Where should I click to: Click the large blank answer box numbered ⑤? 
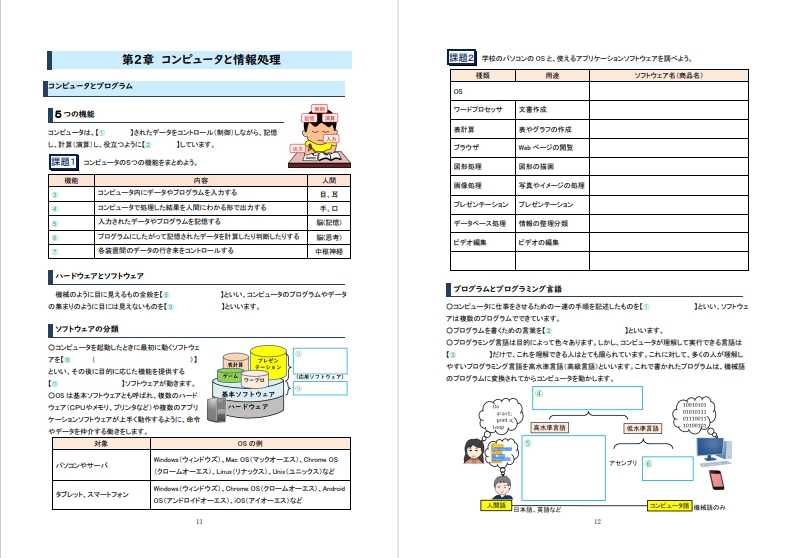[x=564, y=468]
